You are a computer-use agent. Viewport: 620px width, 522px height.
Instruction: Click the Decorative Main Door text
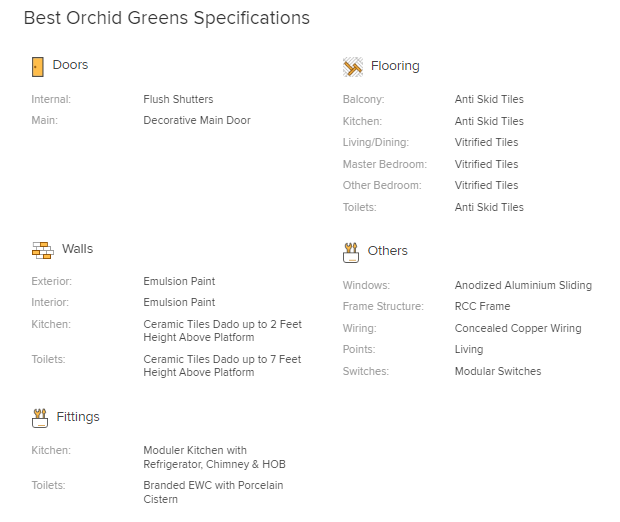(x=197, y=120)
